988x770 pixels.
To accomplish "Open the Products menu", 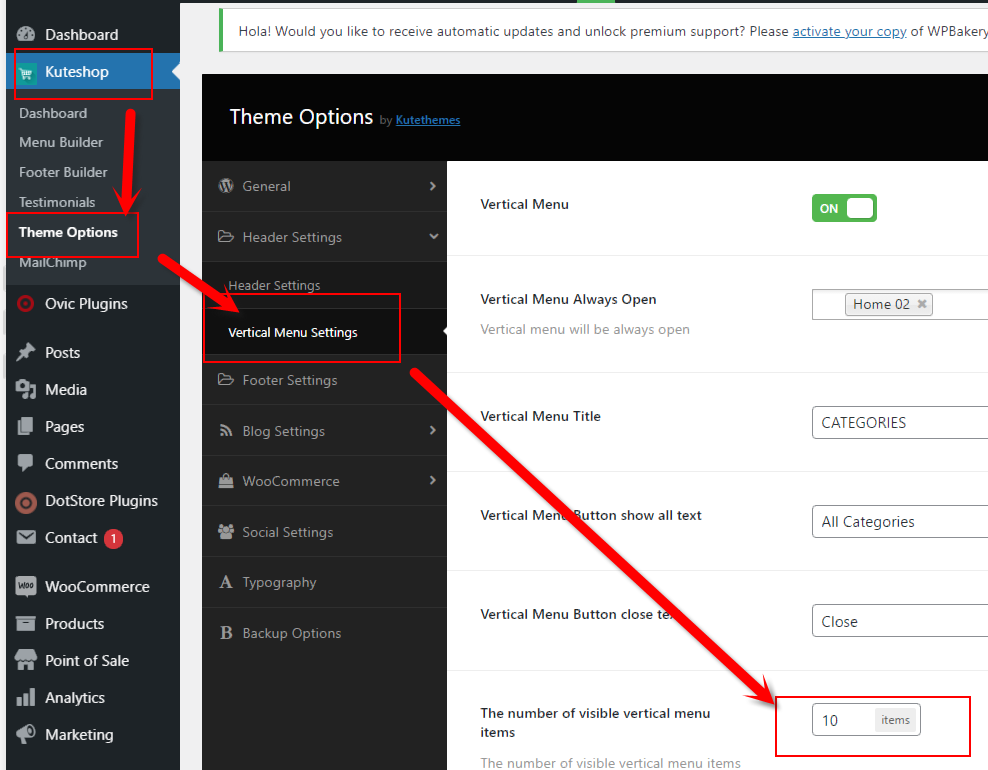I will [x=93, y=624].
